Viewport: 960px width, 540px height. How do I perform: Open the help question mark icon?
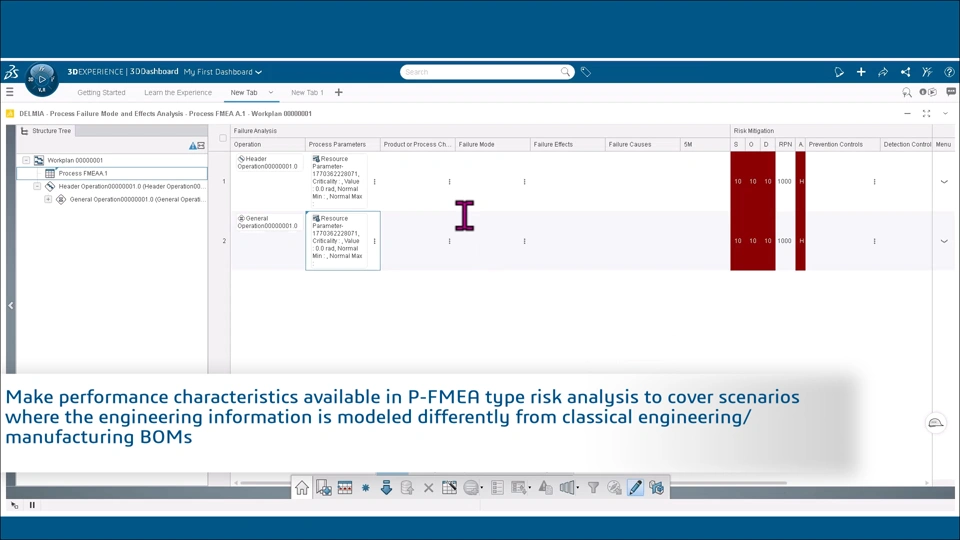[949, 72]
